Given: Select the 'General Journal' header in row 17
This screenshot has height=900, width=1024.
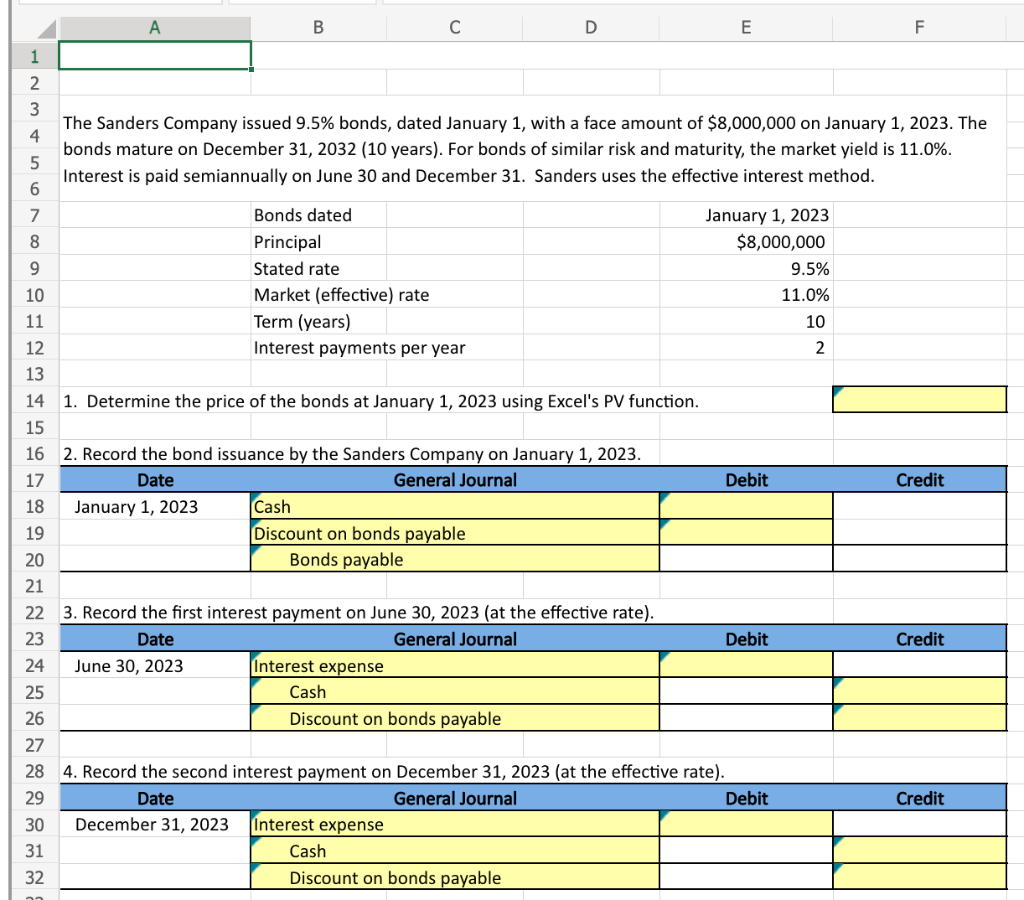Looking at the screenshot, I should [455, 480].
